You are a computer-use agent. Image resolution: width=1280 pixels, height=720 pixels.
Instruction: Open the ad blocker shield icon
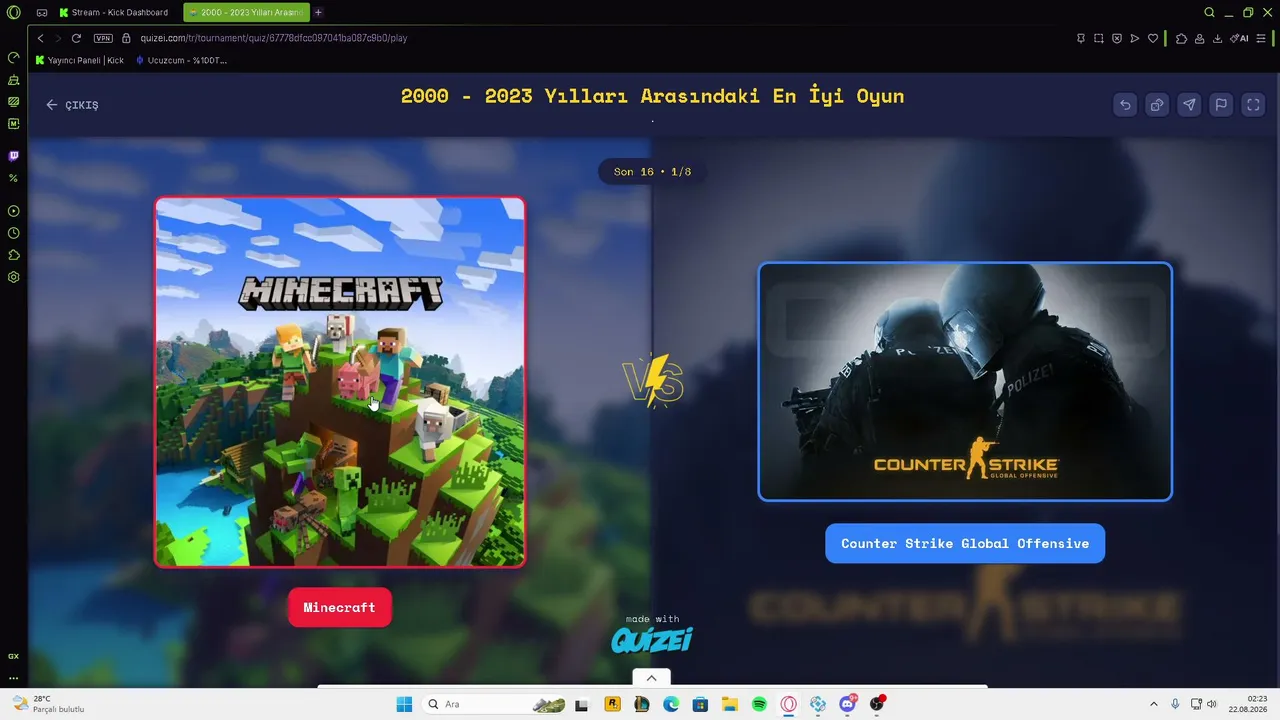(x=1116, y=38)
